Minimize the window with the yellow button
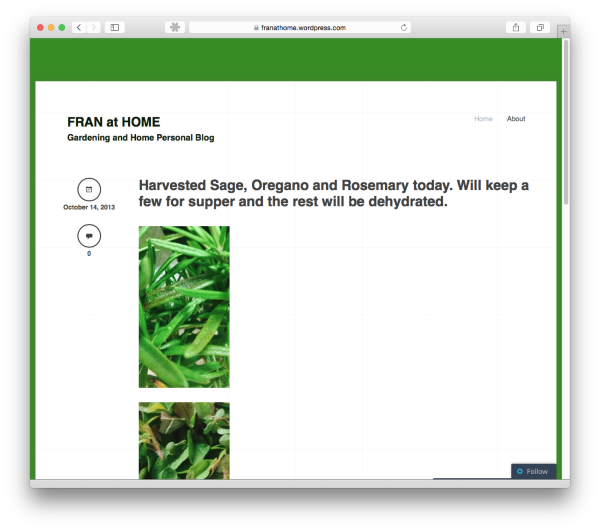Screen dimensions: 600x531 (x=51, y=28)
